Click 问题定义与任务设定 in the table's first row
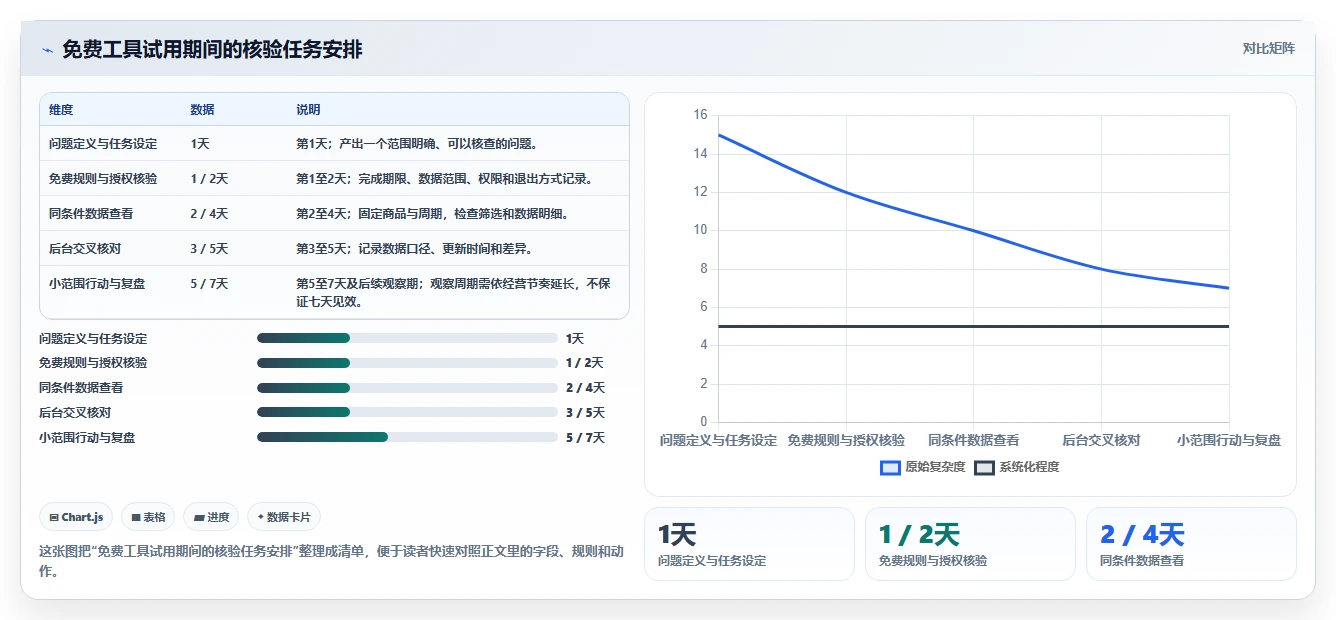 (103, 144)
